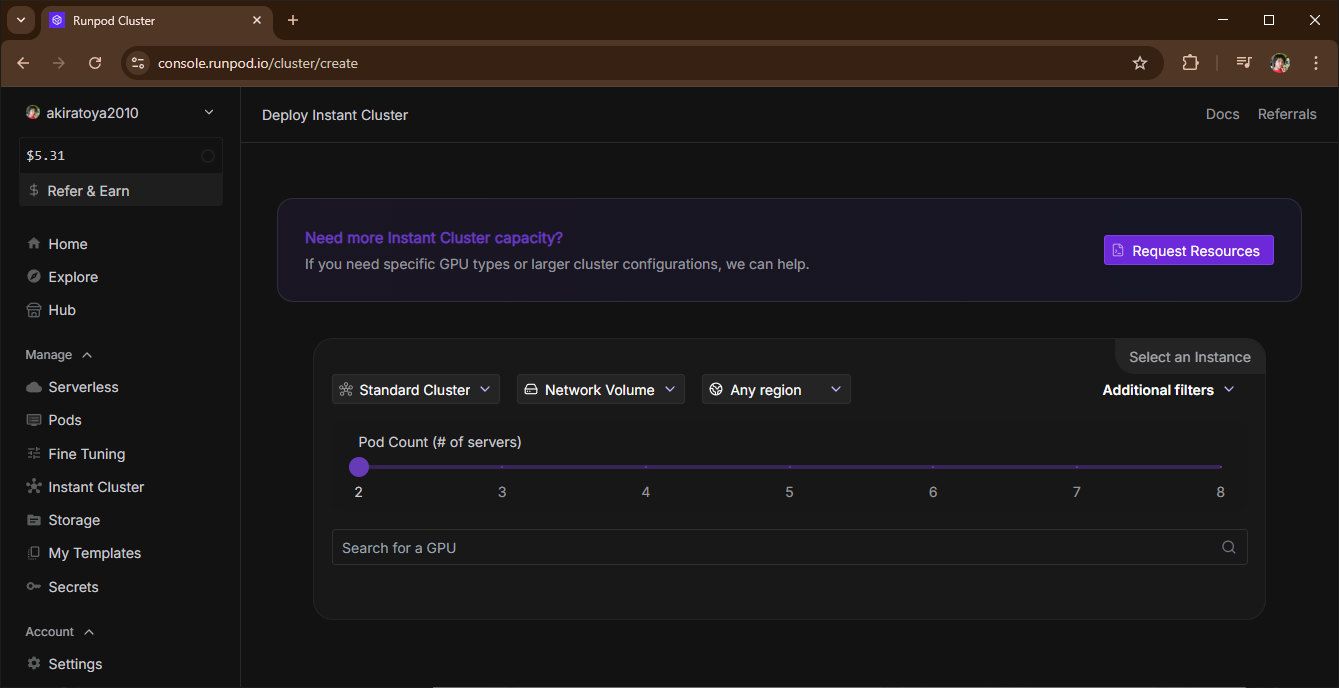Navigate to Pods

tap(54, 420)
